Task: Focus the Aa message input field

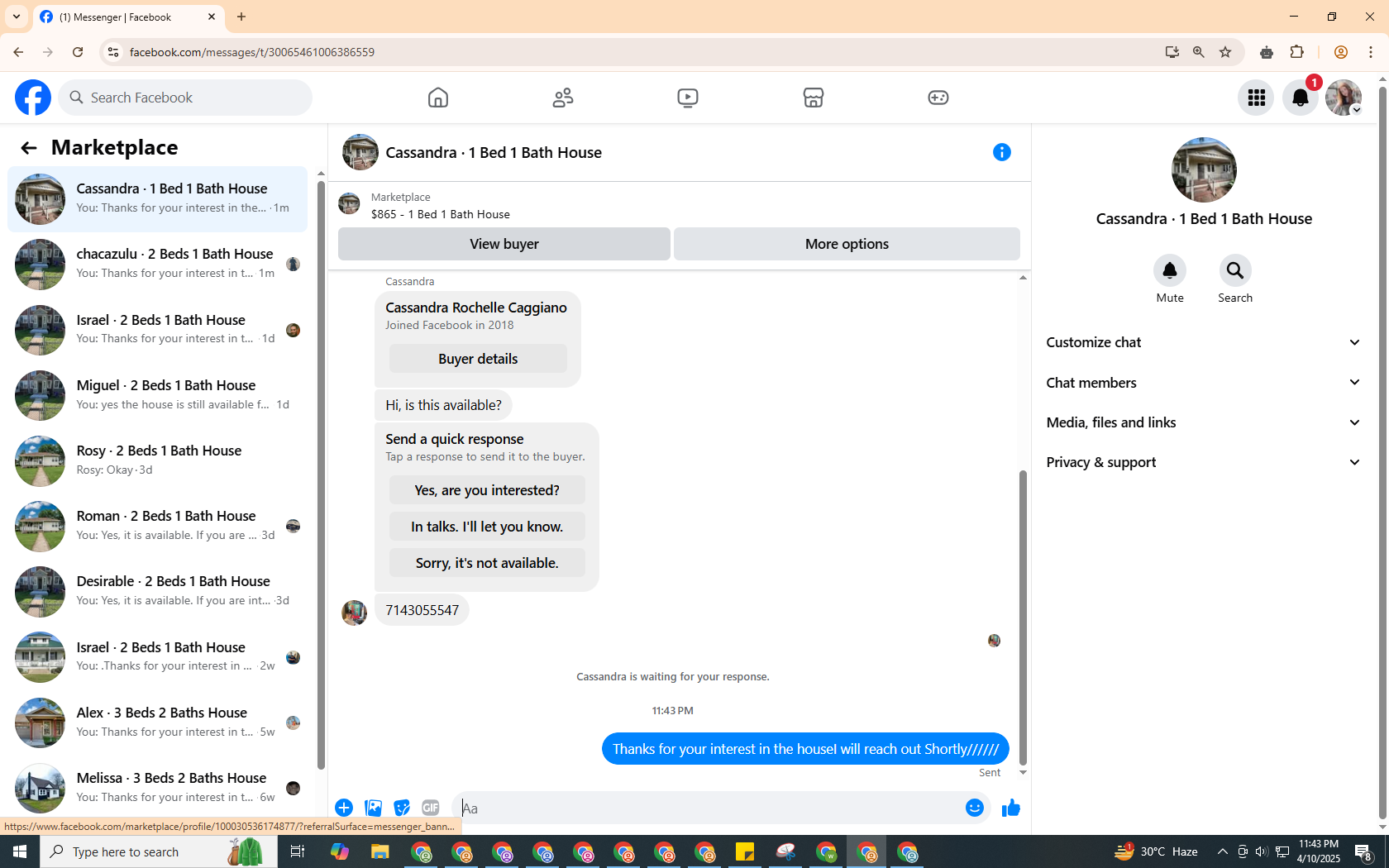Action: click(707, 808)
